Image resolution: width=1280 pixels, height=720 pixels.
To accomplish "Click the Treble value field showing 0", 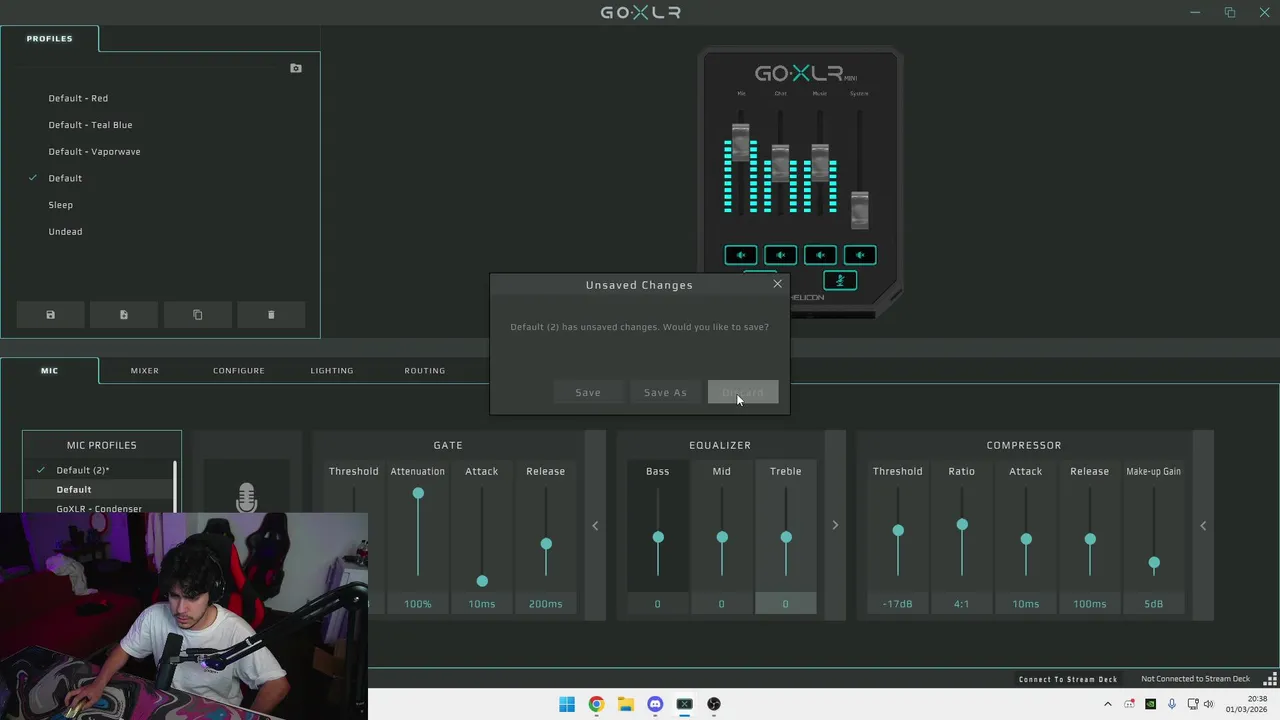I will coord(785,604).
